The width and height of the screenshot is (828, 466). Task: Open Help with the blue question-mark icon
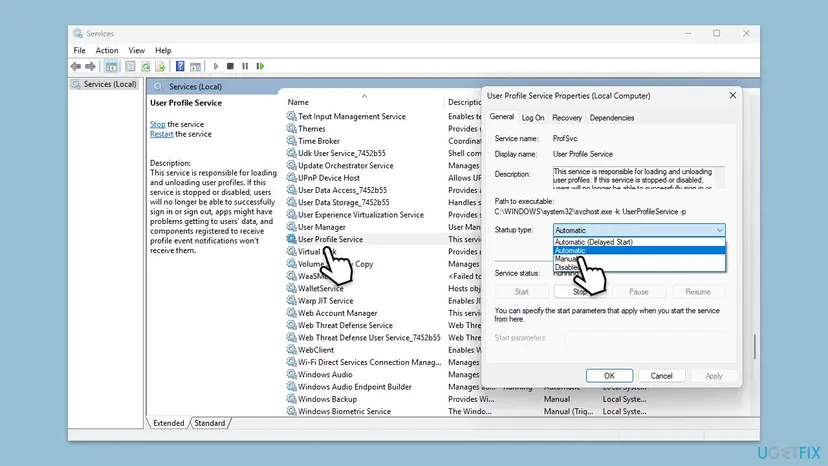point(180,66)
